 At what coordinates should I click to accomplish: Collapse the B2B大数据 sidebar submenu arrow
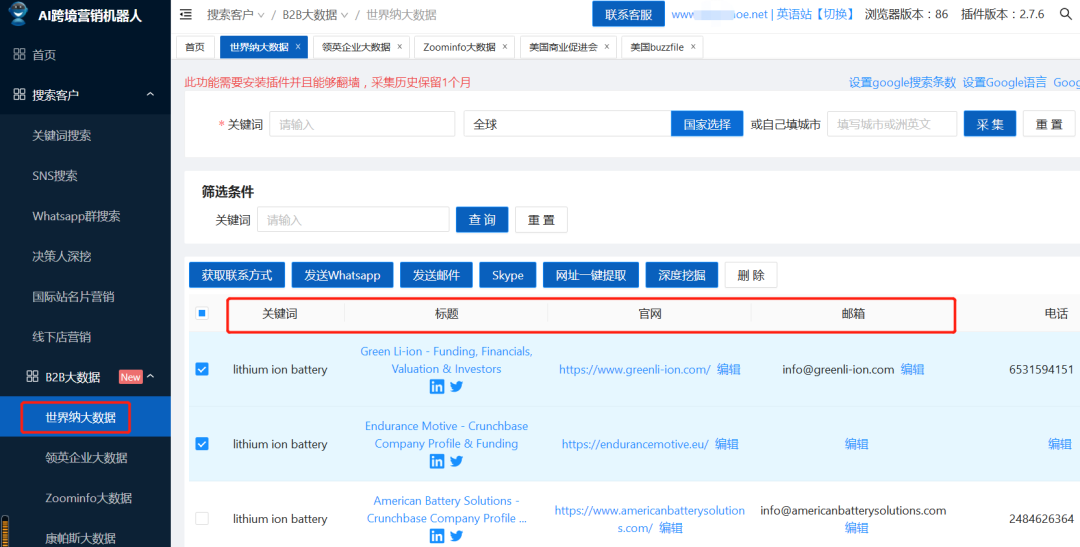[150, 376]
